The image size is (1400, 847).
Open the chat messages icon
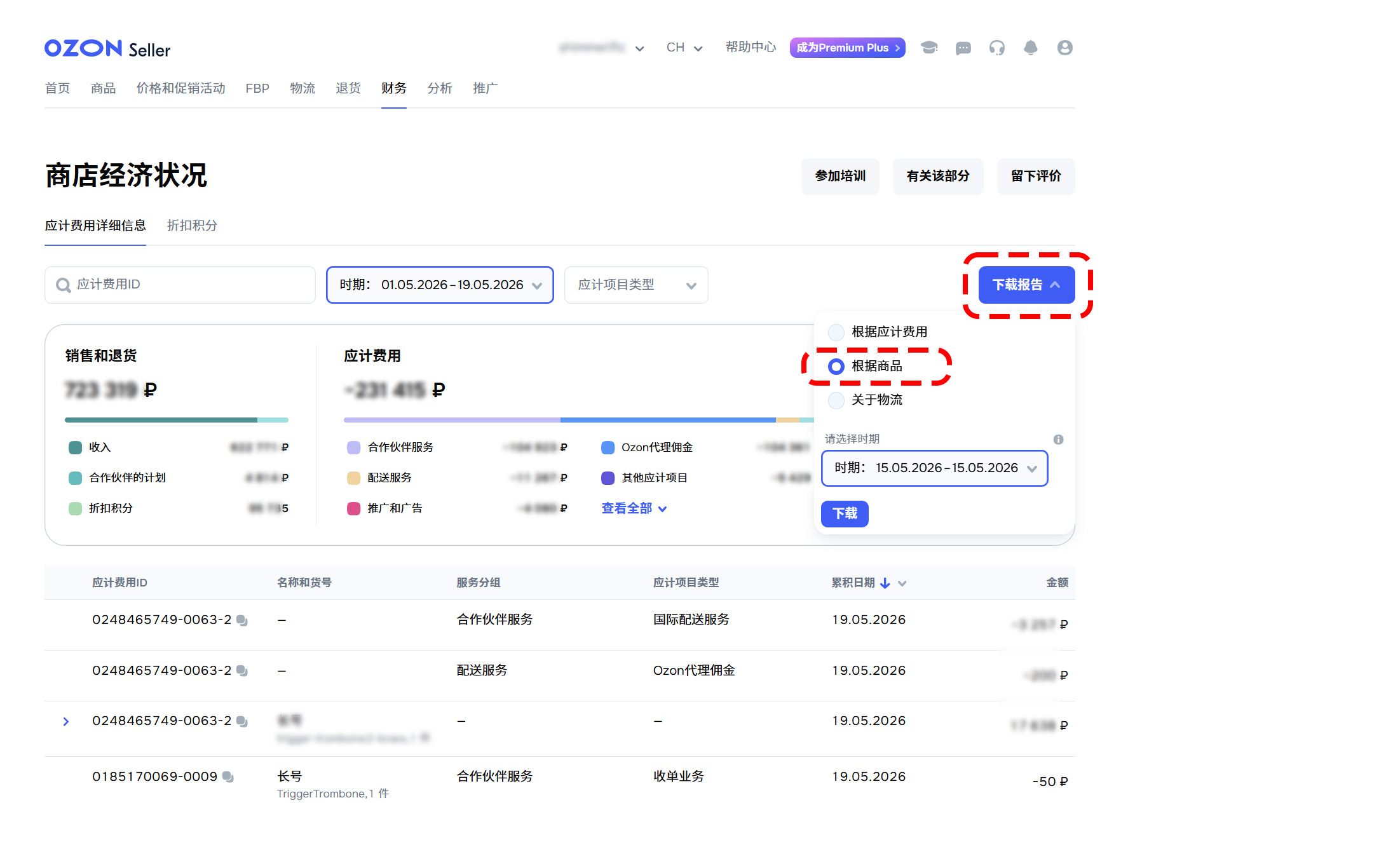tap(963, 48)
